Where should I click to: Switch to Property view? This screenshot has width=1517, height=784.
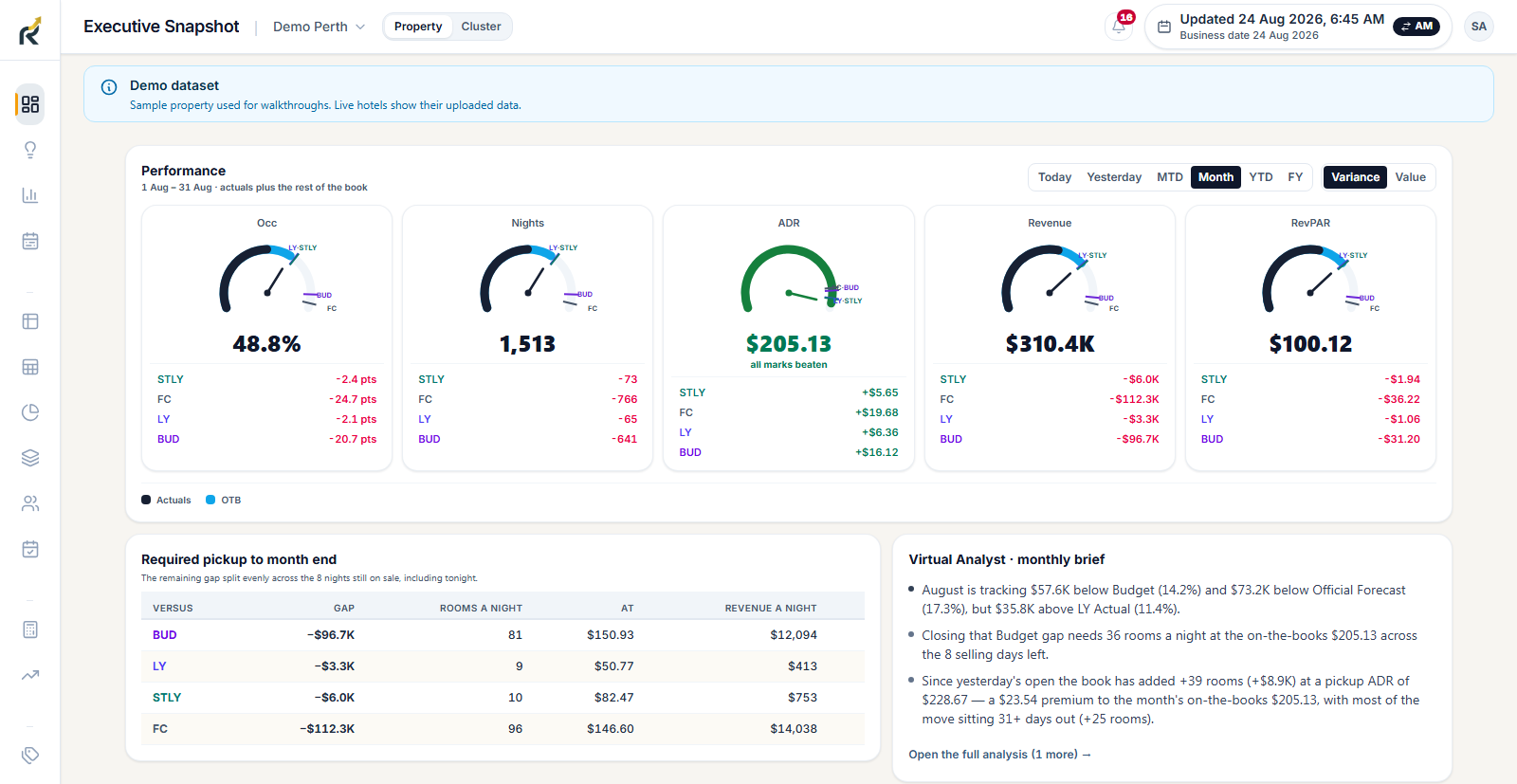coord(418,27)
